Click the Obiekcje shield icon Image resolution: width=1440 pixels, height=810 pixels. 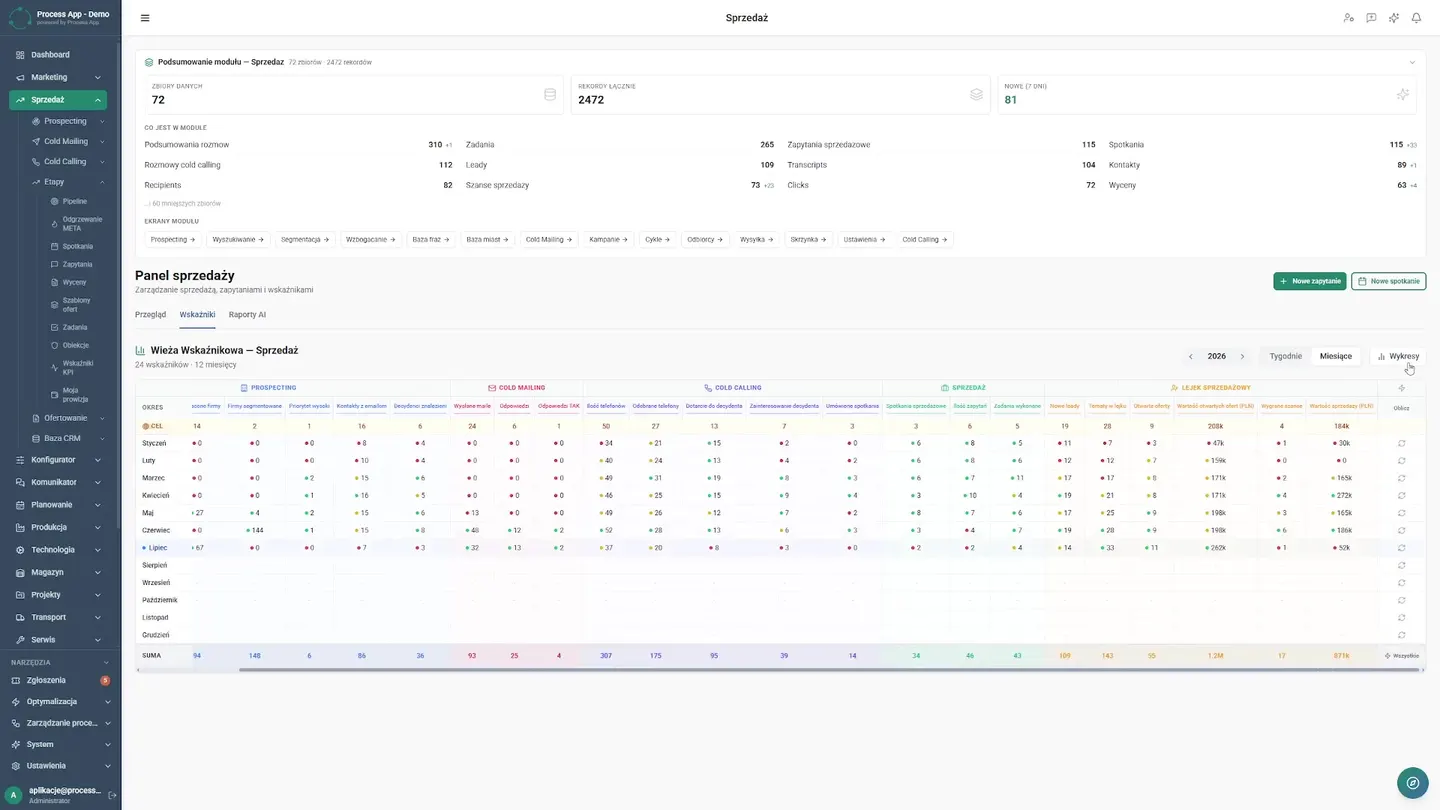pyautogui.click(x=54, y=345)
